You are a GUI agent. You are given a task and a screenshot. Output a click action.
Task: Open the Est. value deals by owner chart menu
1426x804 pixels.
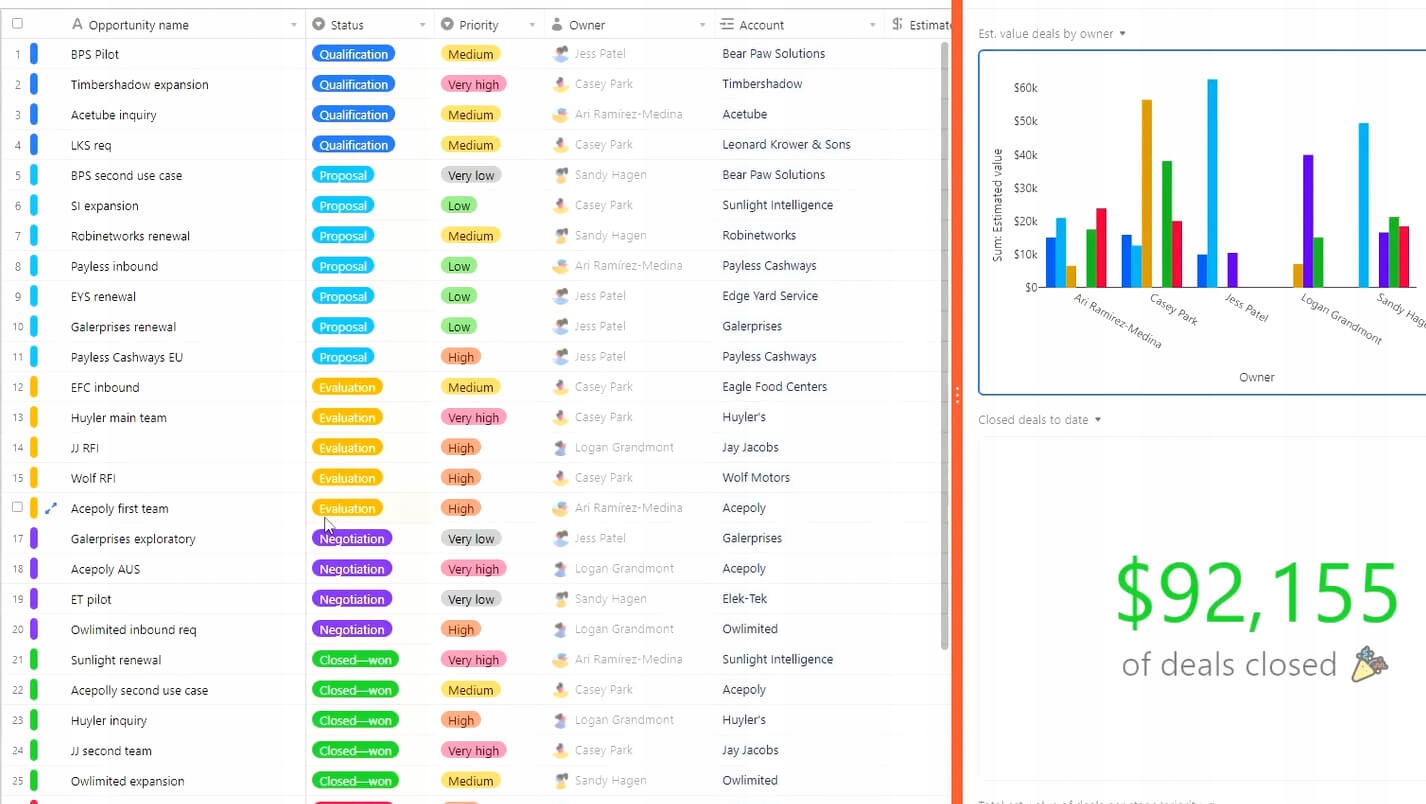pos(1122,34)
